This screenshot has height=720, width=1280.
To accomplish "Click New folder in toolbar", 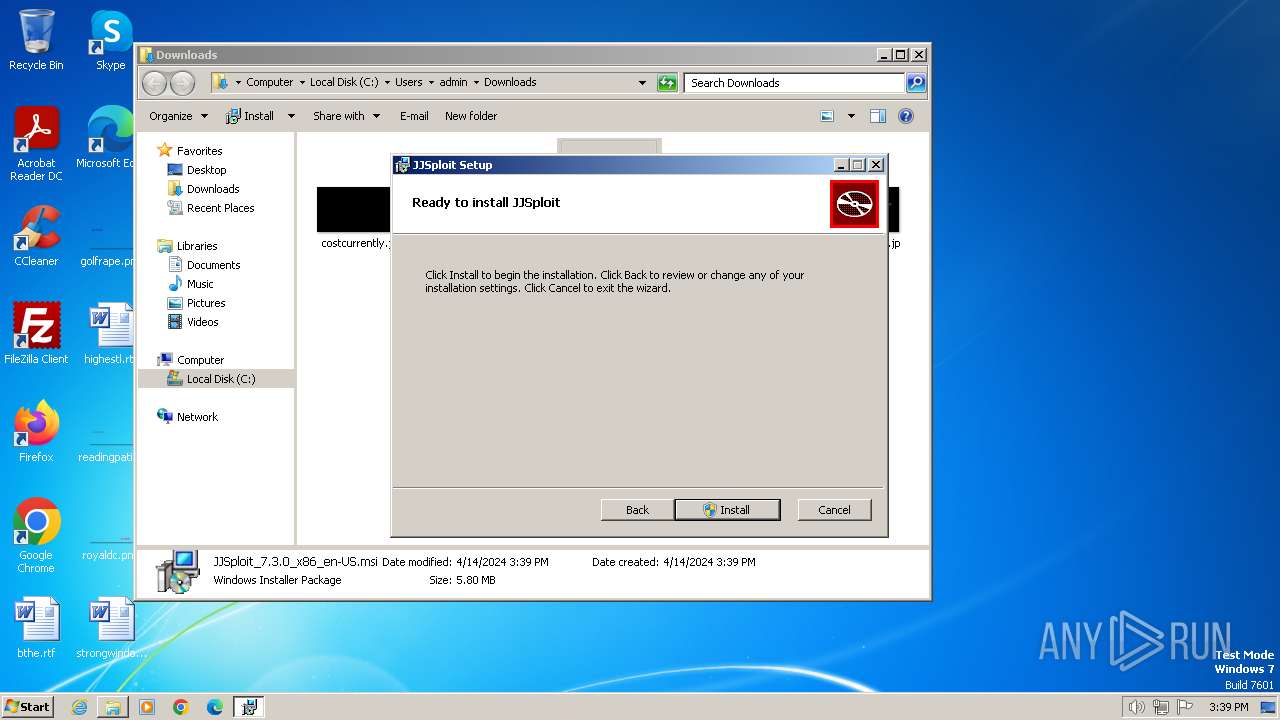I will [x=471, y=116].
